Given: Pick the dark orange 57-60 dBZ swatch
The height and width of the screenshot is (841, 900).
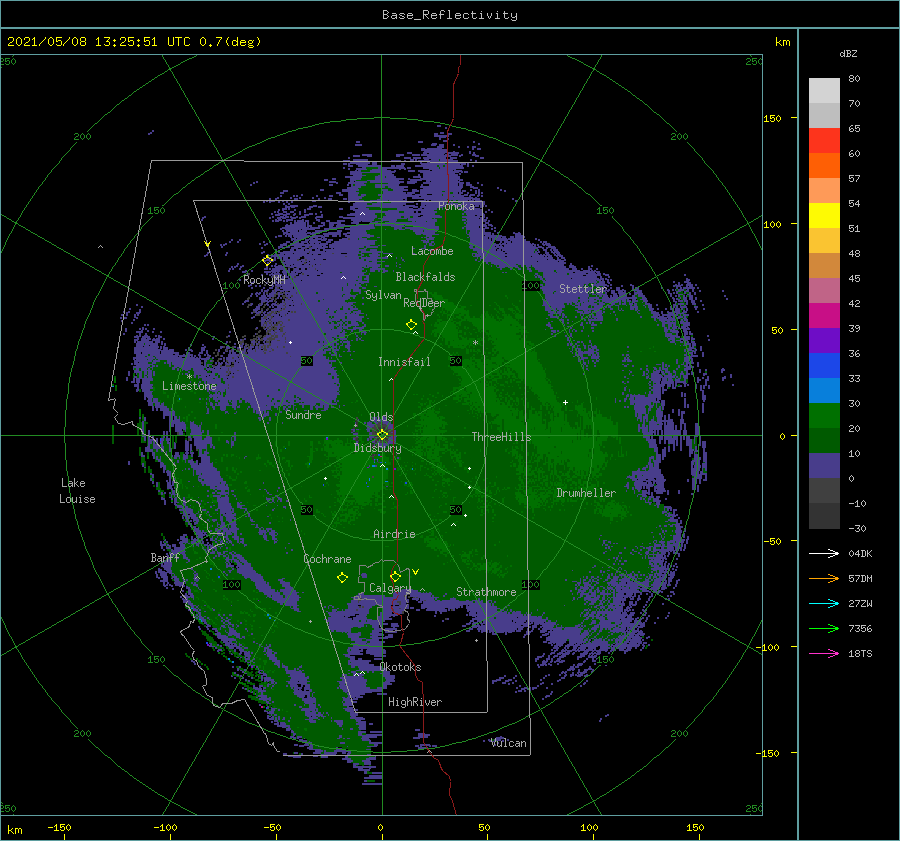Looking at the screenshot, I should point(824,166).
